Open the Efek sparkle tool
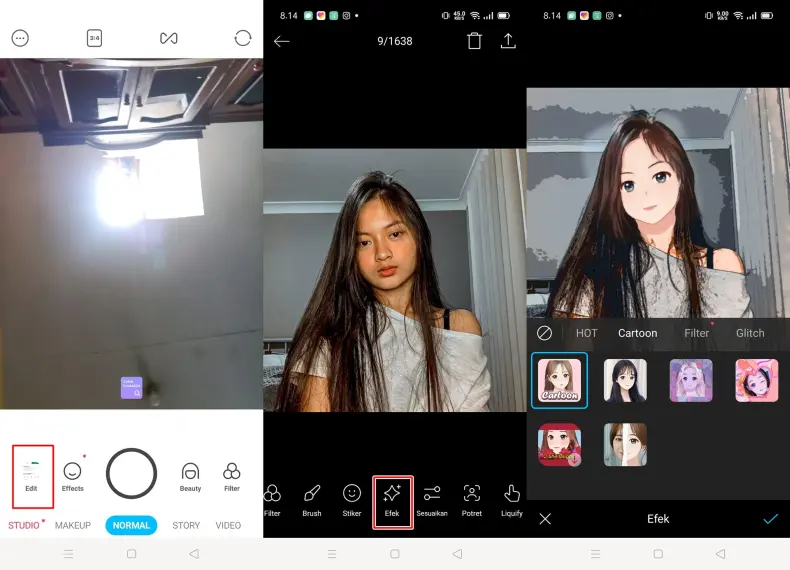The image size is (790, 570). pyautogui.click(x=392, y=500)
